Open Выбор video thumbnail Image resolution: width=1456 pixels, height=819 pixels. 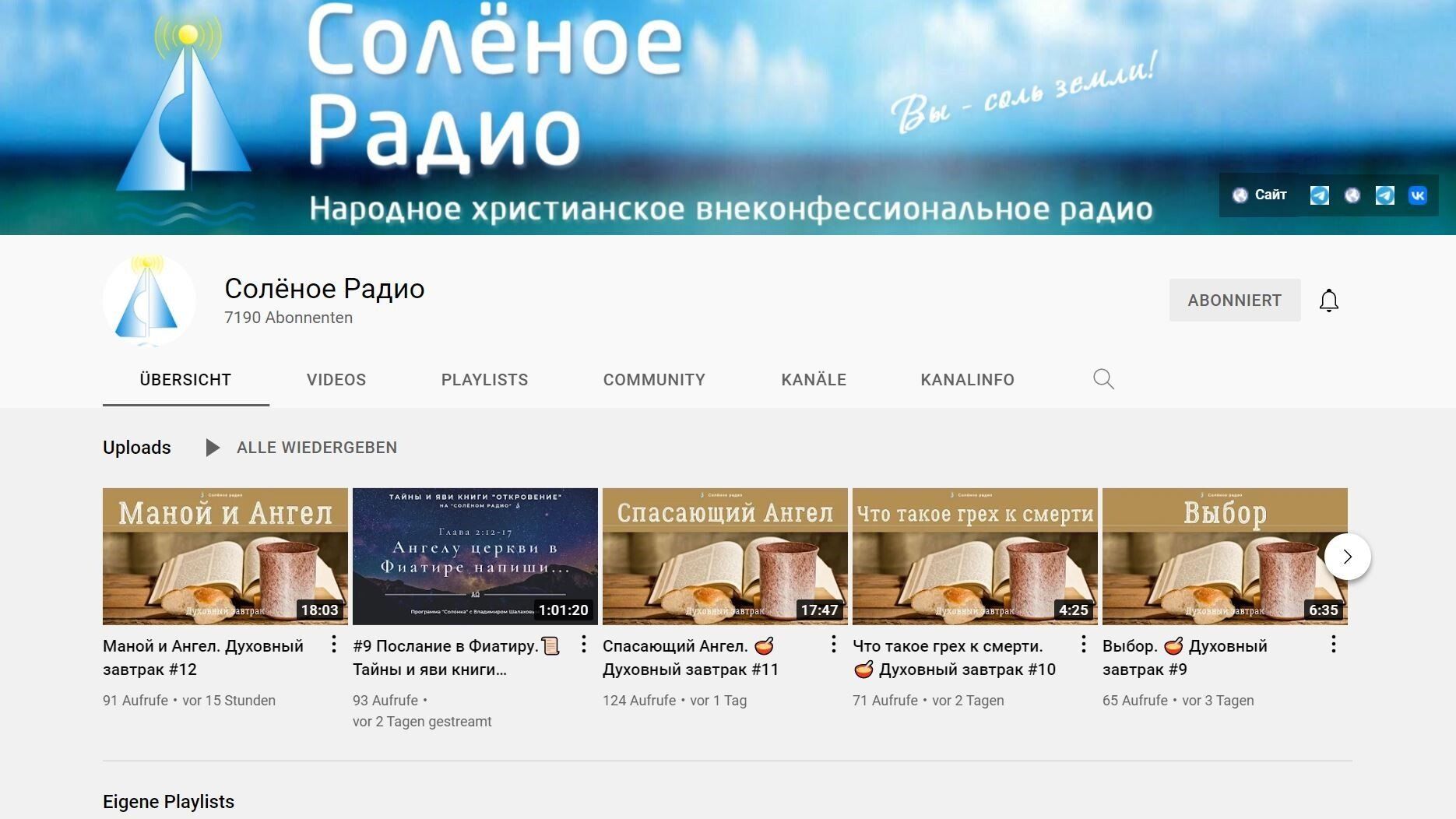click(x=1225, y=557)
